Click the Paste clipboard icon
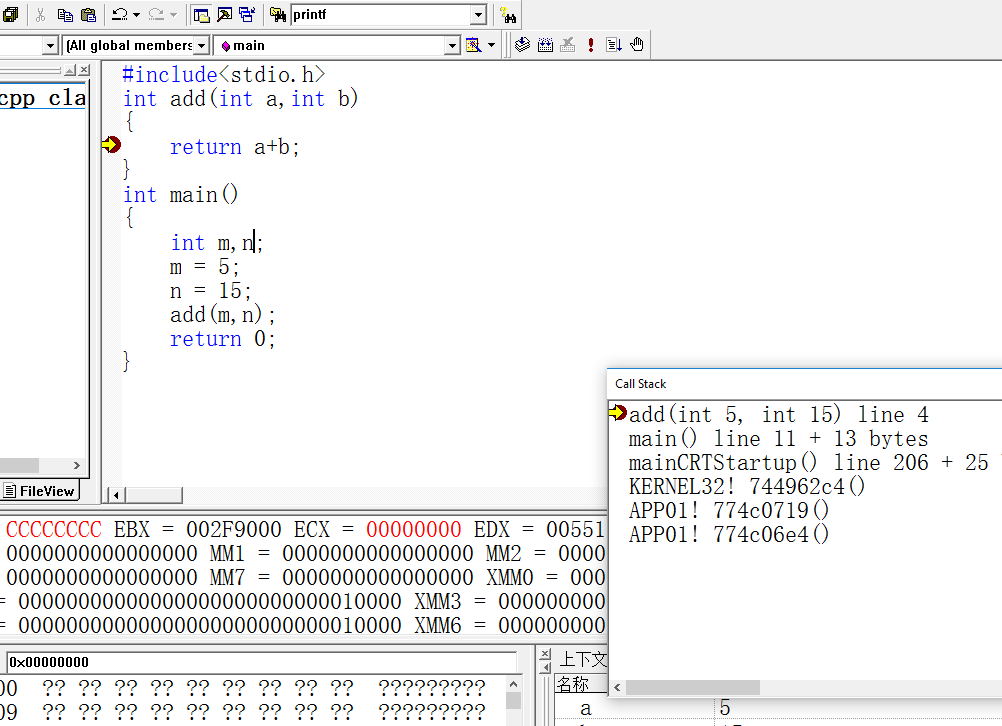 point(88,15)
